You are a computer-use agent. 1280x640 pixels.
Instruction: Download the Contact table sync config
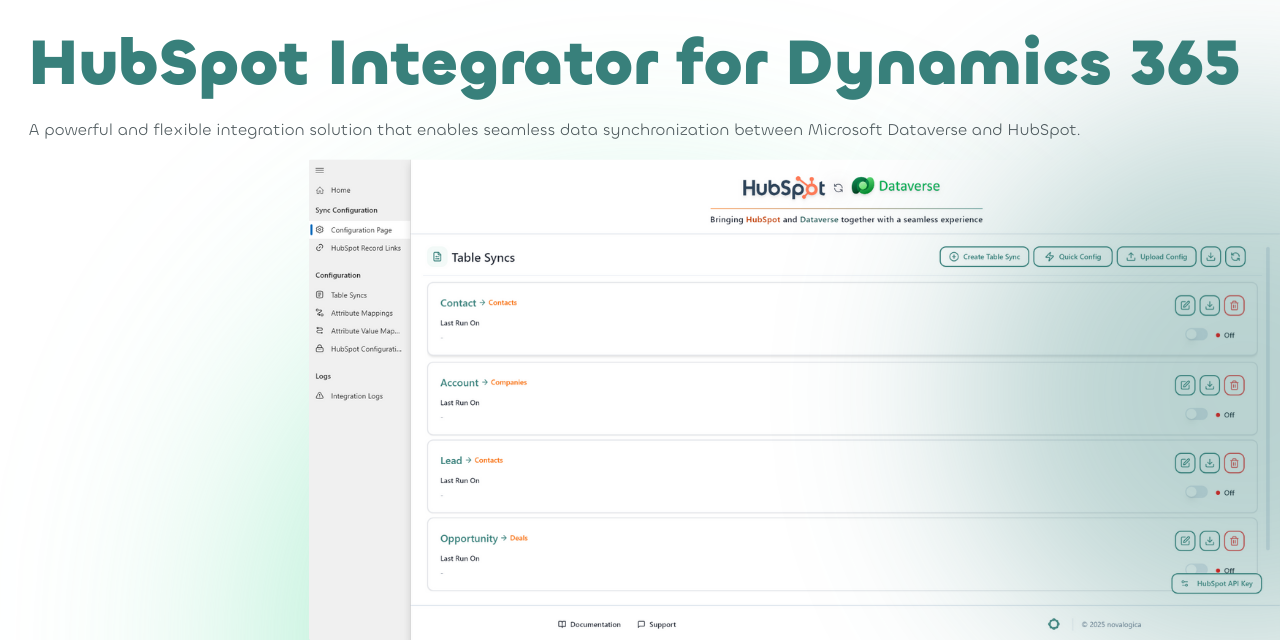(x=1210, y=306)
